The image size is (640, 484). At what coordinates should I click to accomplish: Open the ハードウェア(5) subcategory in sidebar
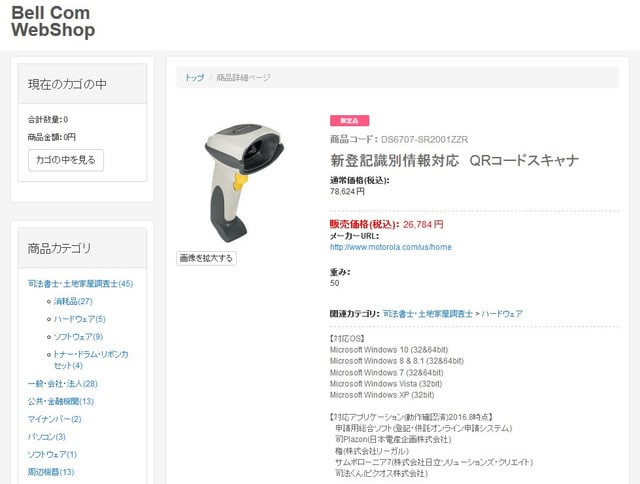coord(80,319)
